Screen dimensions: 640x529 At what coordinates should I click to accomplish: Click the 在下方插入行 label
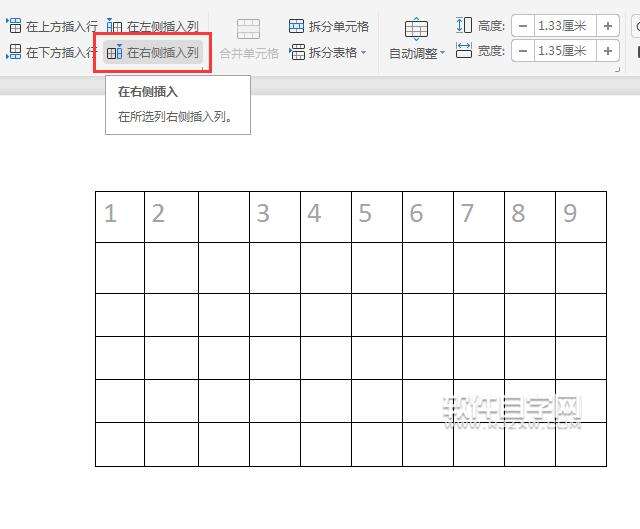coord(61,52)
